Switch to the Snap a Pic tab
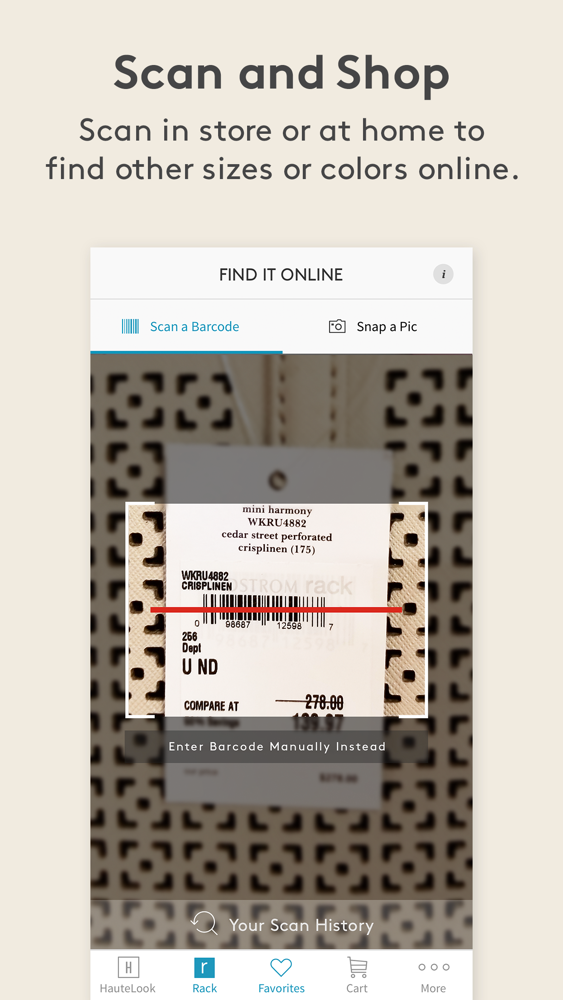 coord(377,327)
